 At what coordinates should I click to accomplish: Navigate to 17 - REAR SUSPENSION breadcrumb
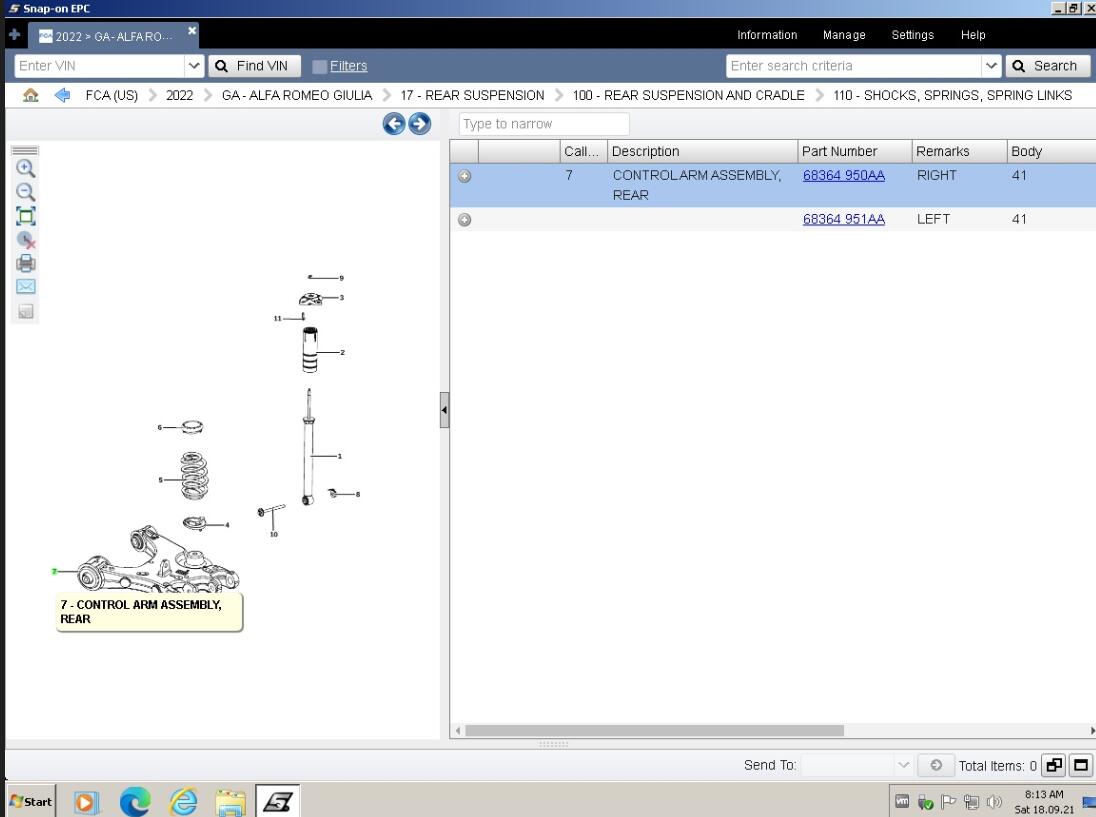pyautogui.click(x=473, y=95)
